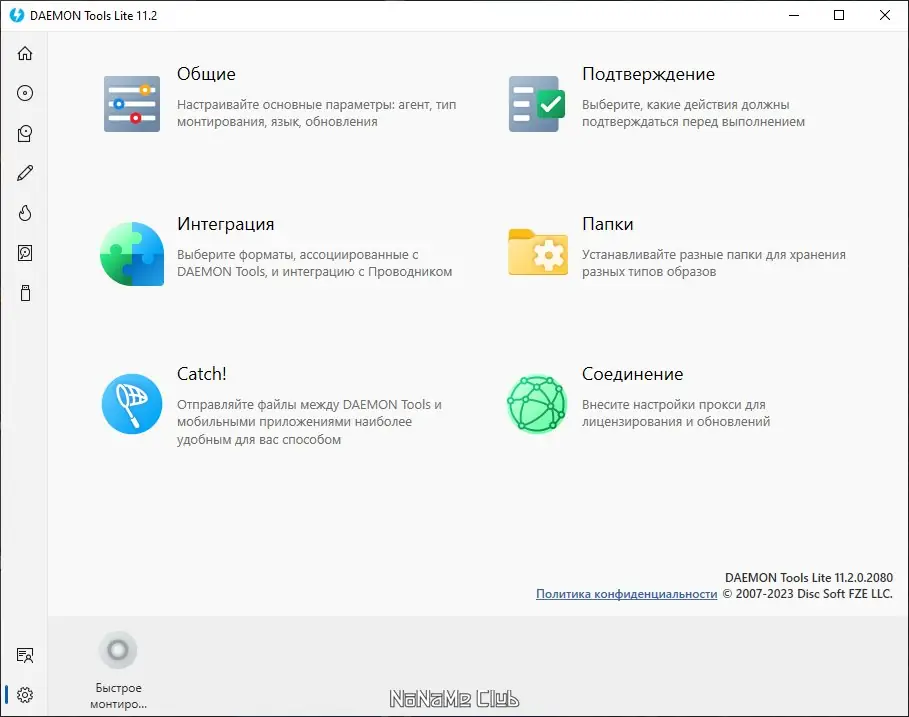The image size is (909, 717).
Task: Select the Settings gear in the sidebar
Action: click(x=25, y=695)
